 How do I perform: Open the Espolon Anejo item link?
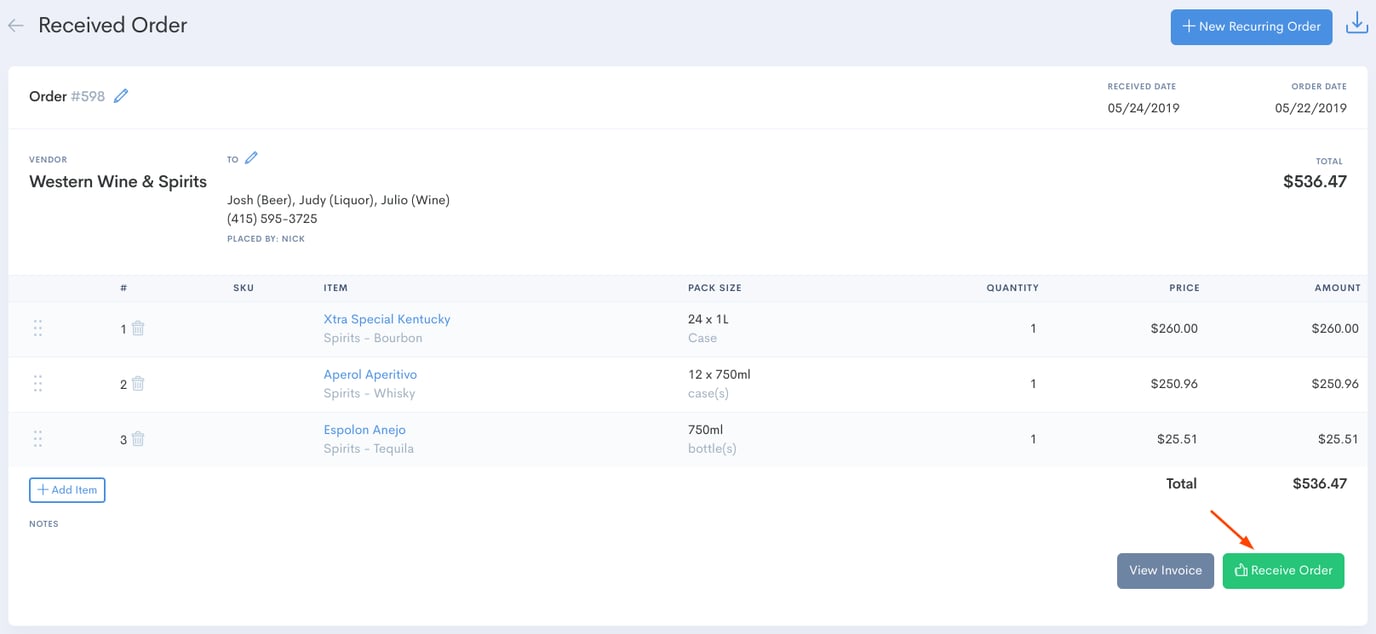pyautogui.click(x=364, y=429)
